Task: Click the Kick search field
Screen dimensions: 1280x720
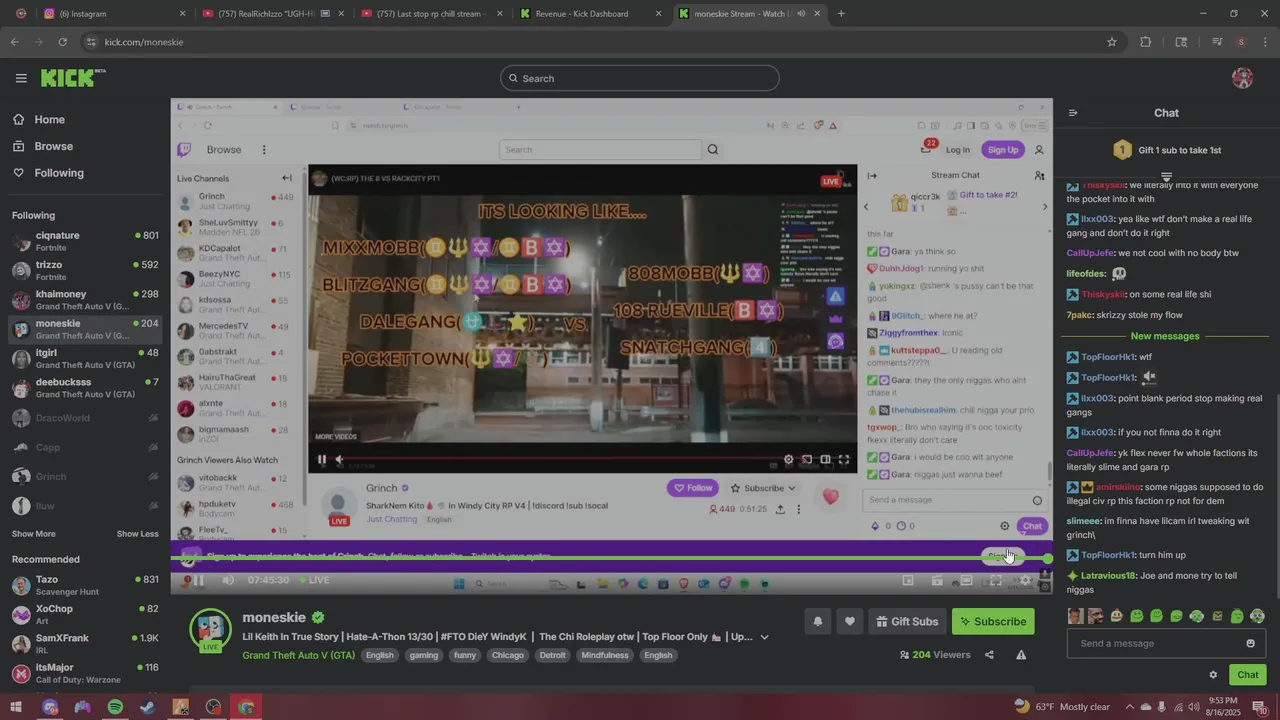Action: (640, 78)
